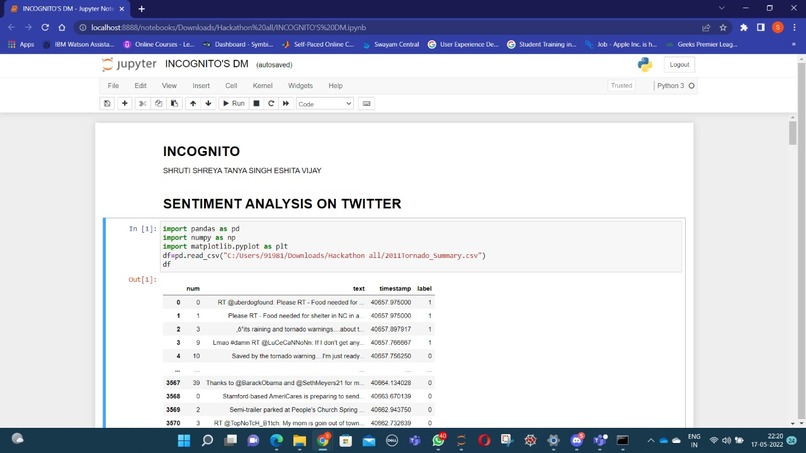Viewport: 806px width, 453px height.
Task: Interrupt the kernel with stop icon
Action: tap(256, 103)
